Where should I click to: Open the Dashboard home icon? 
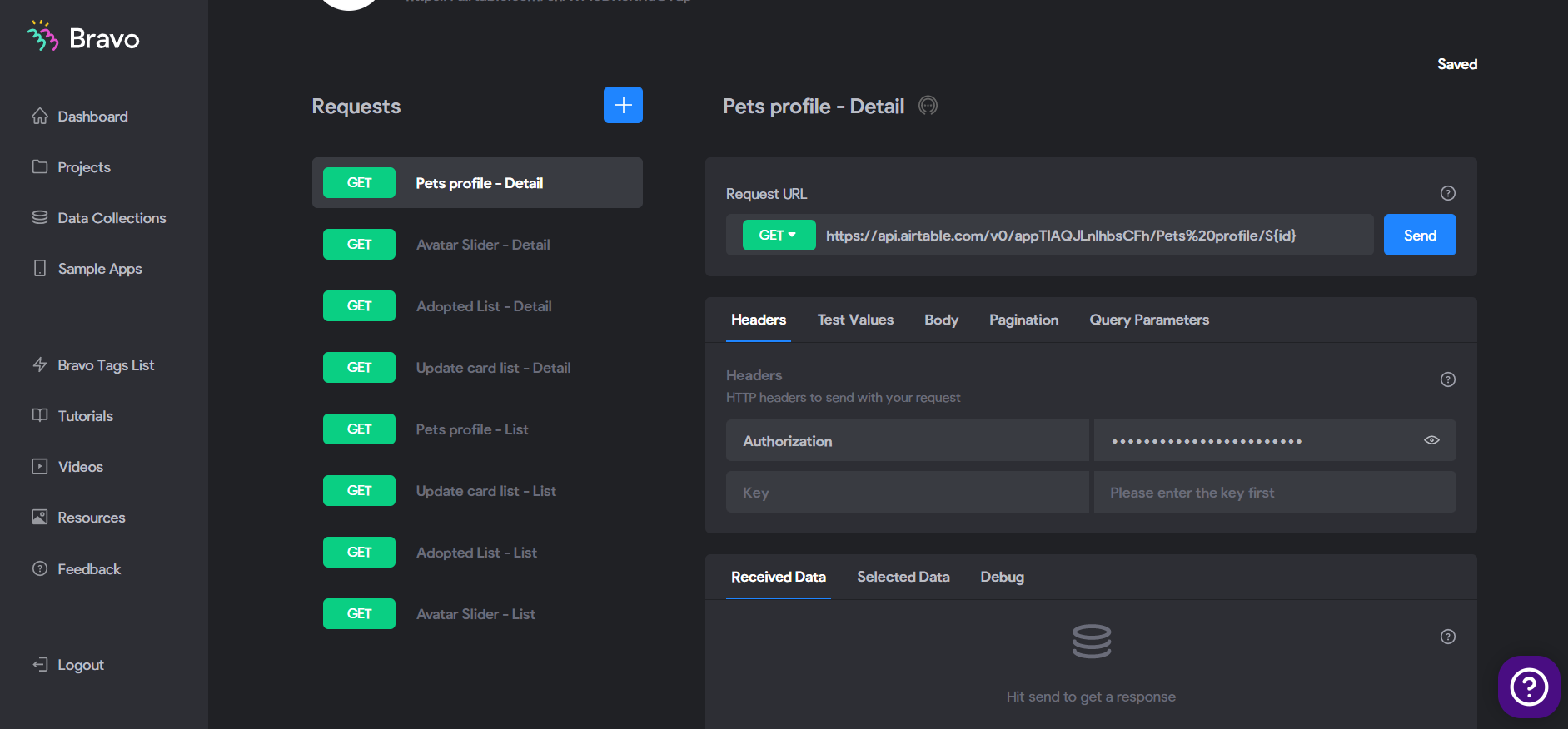point(40,116)
